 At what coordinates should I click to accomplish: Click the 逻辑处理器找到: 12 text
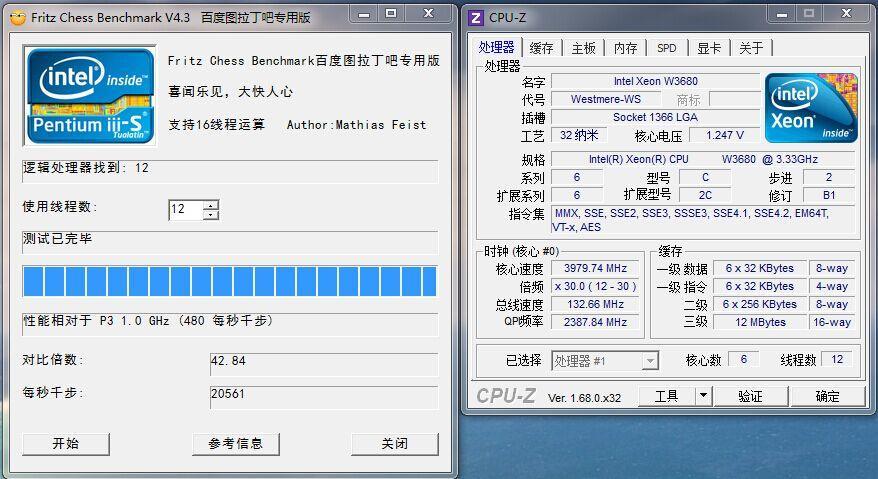[x=86, y=168]
